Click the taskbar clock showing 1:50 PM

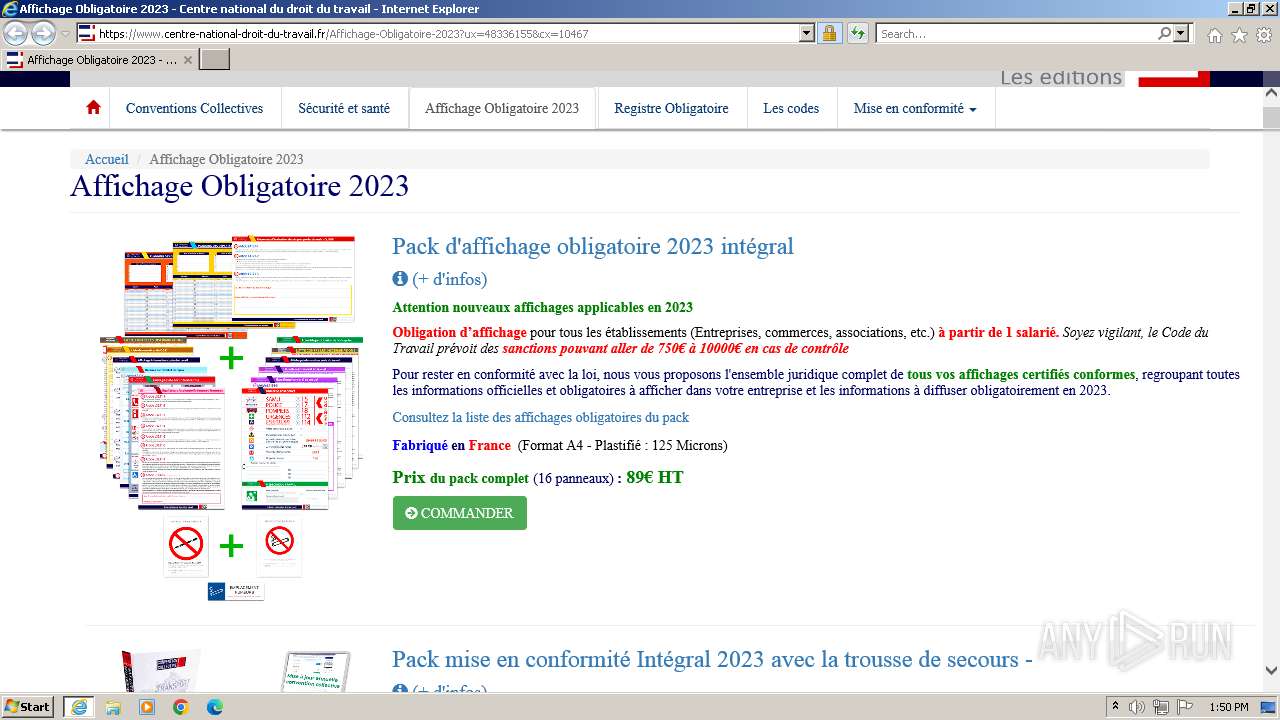pos(1229,707)
